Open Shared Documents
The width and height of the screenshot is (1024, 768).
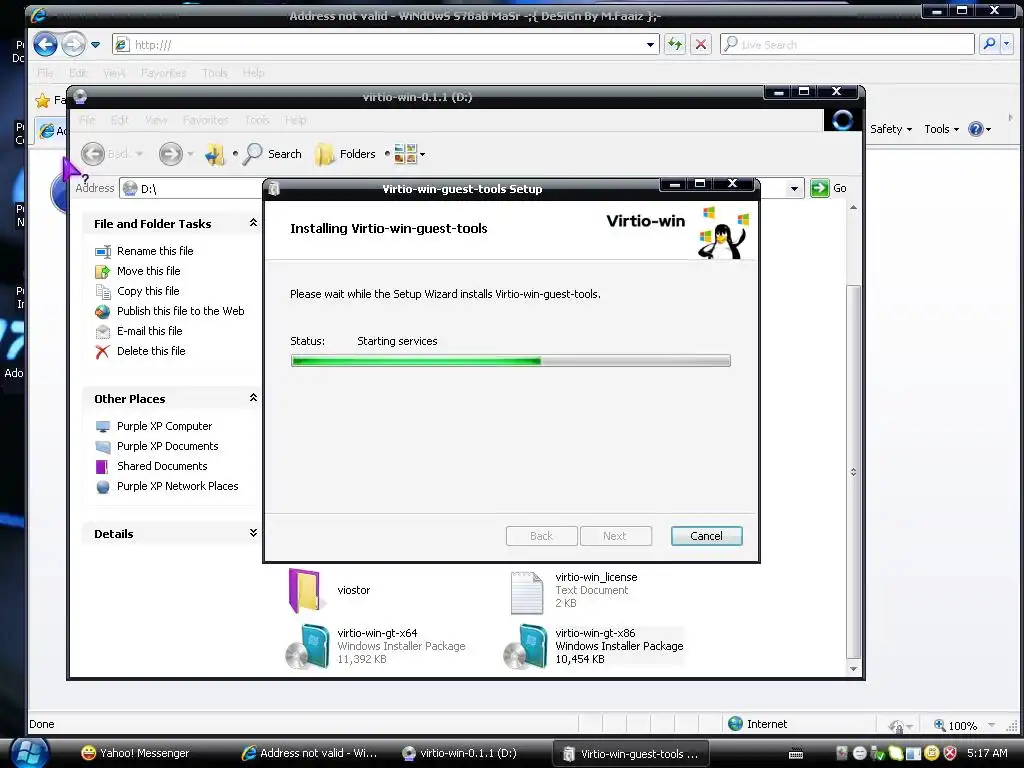pyautogui.click(x=162, y=466)
